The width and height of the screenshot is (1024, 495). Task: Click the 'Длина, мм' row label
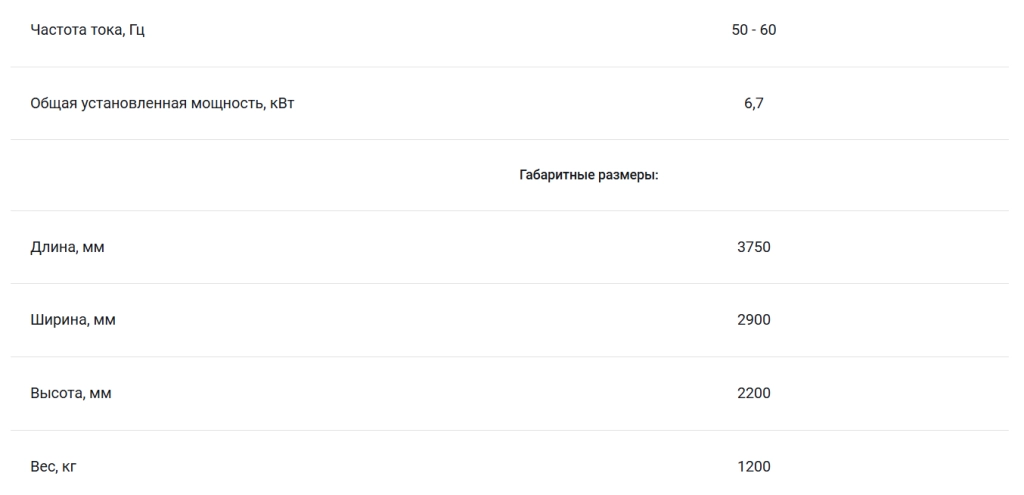67,248
